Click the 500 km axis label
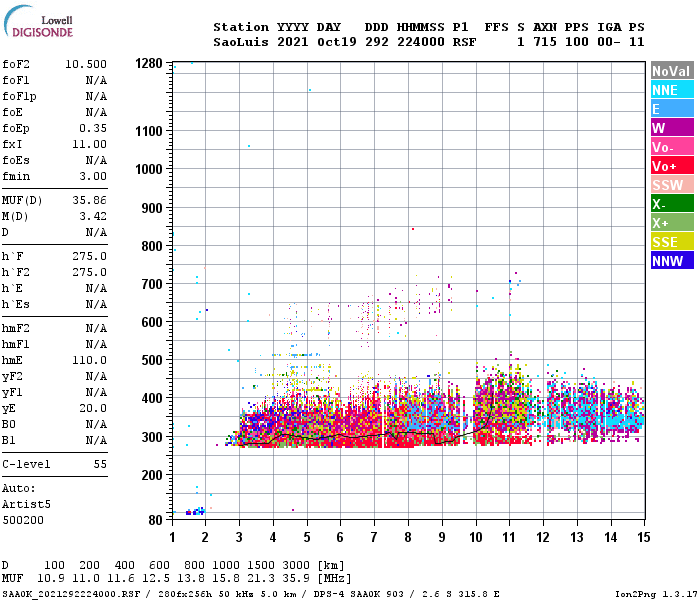 pos(152,360)
